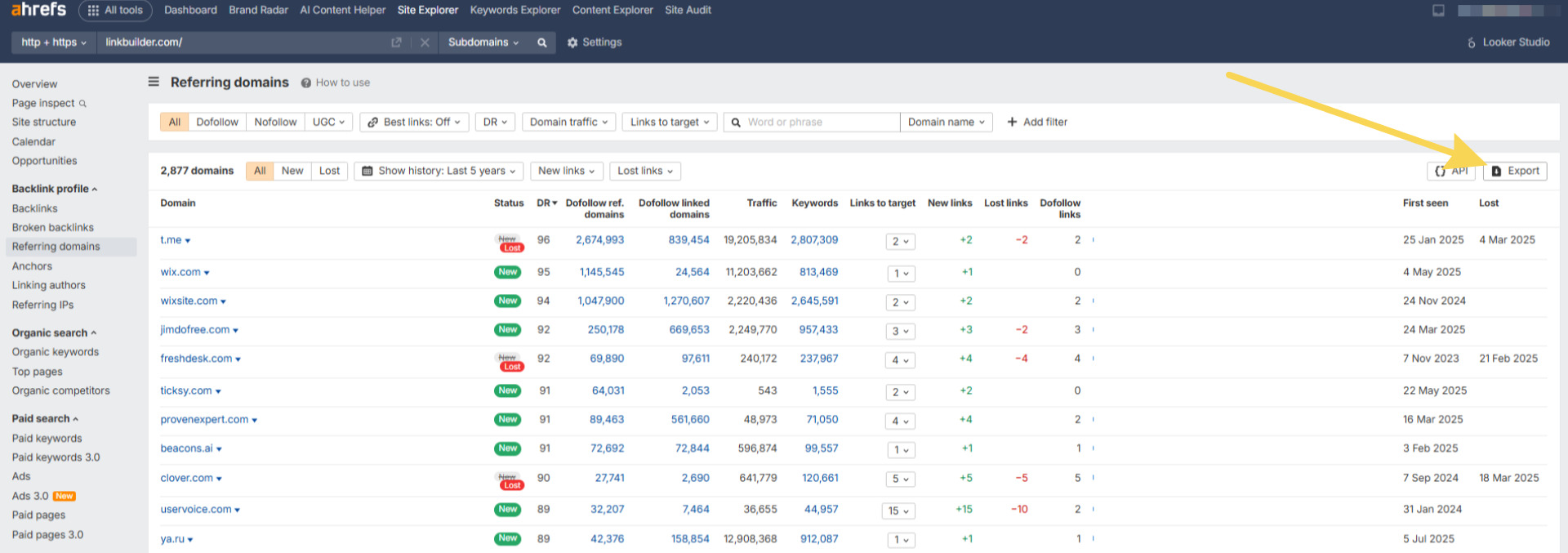Screen dimensions: 1568x553
Task: Export the referring domains report
Action: (x=1515, y=171)
